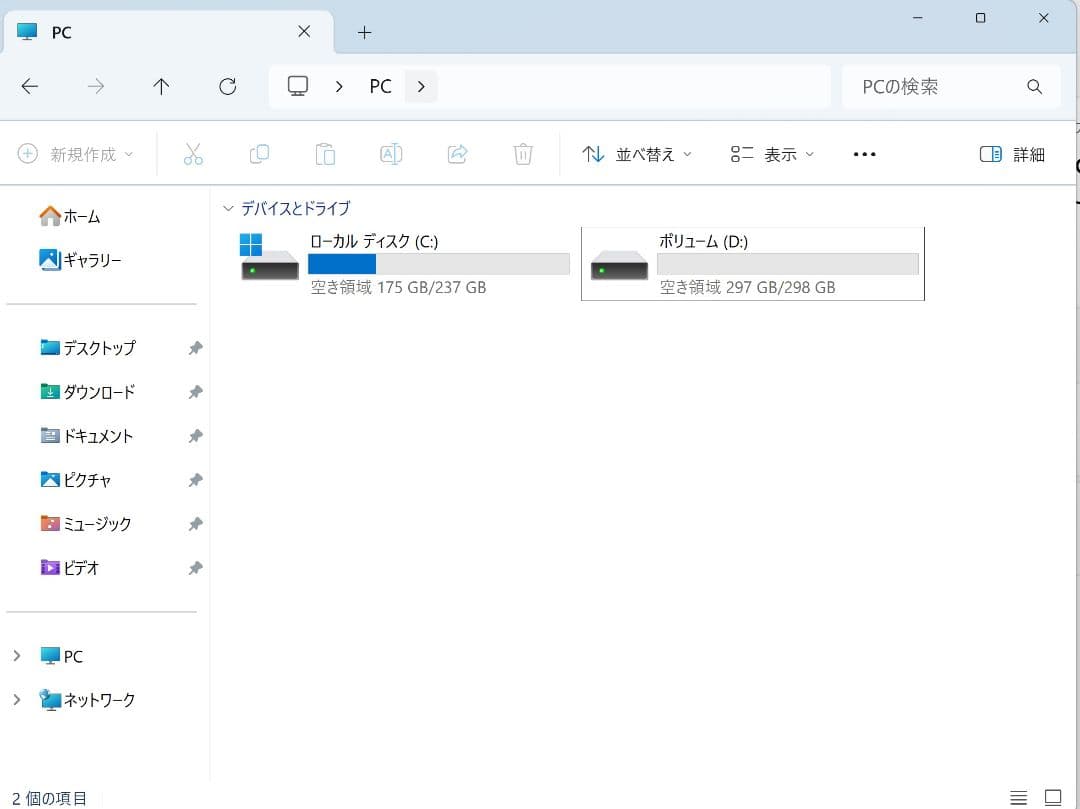Image resolution: width=1080 pixels, height=809 pixels.
Task: Open the ... see more menu
Action: pos(864,154)
